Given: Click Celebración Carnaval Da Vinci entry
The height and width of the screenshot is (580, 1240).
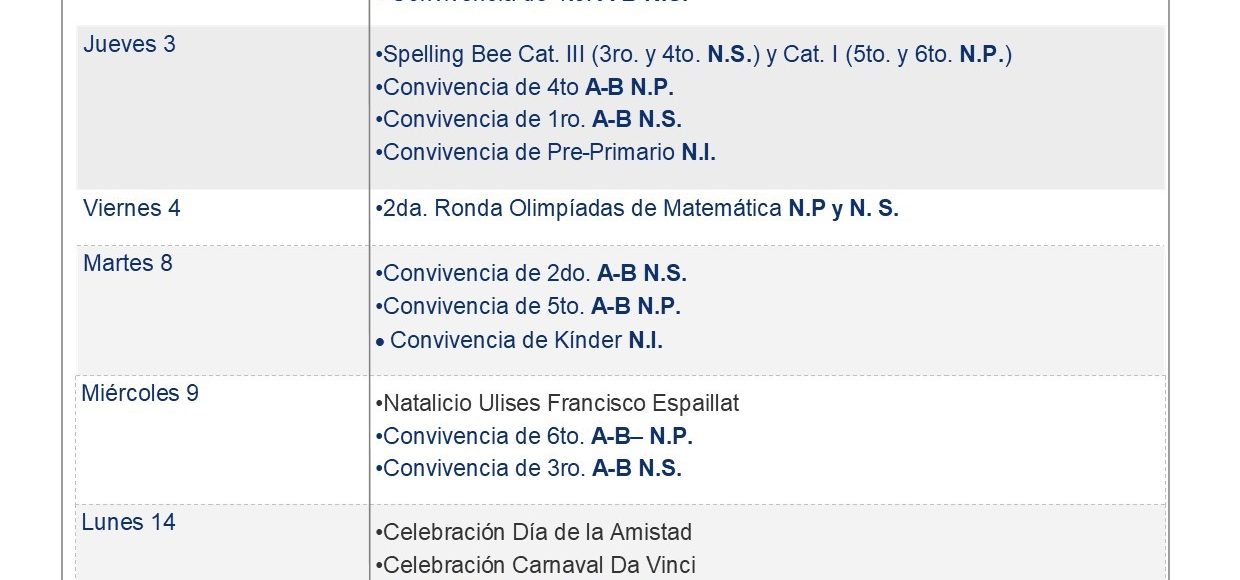Looking at the screenshot, I should pos(535,565).
